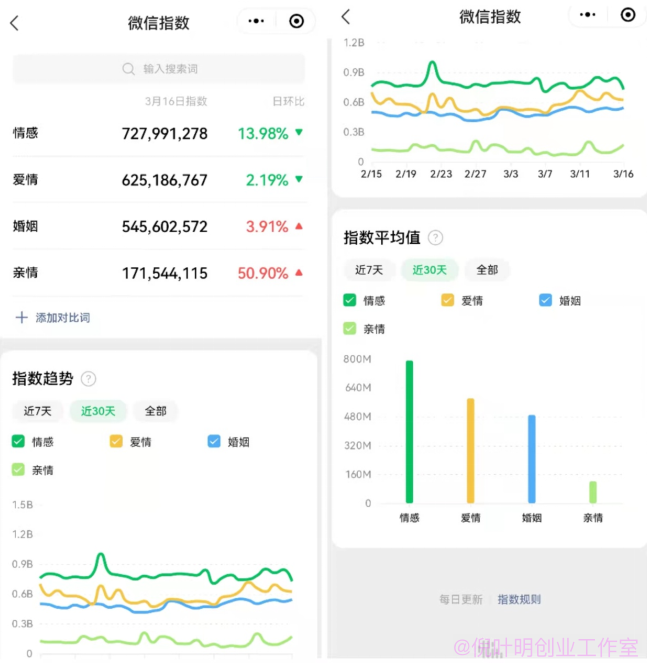Tap the blue 婚姻 bar in average chart
The width and height of the screenshot is (647, 663).
(532, 459)
